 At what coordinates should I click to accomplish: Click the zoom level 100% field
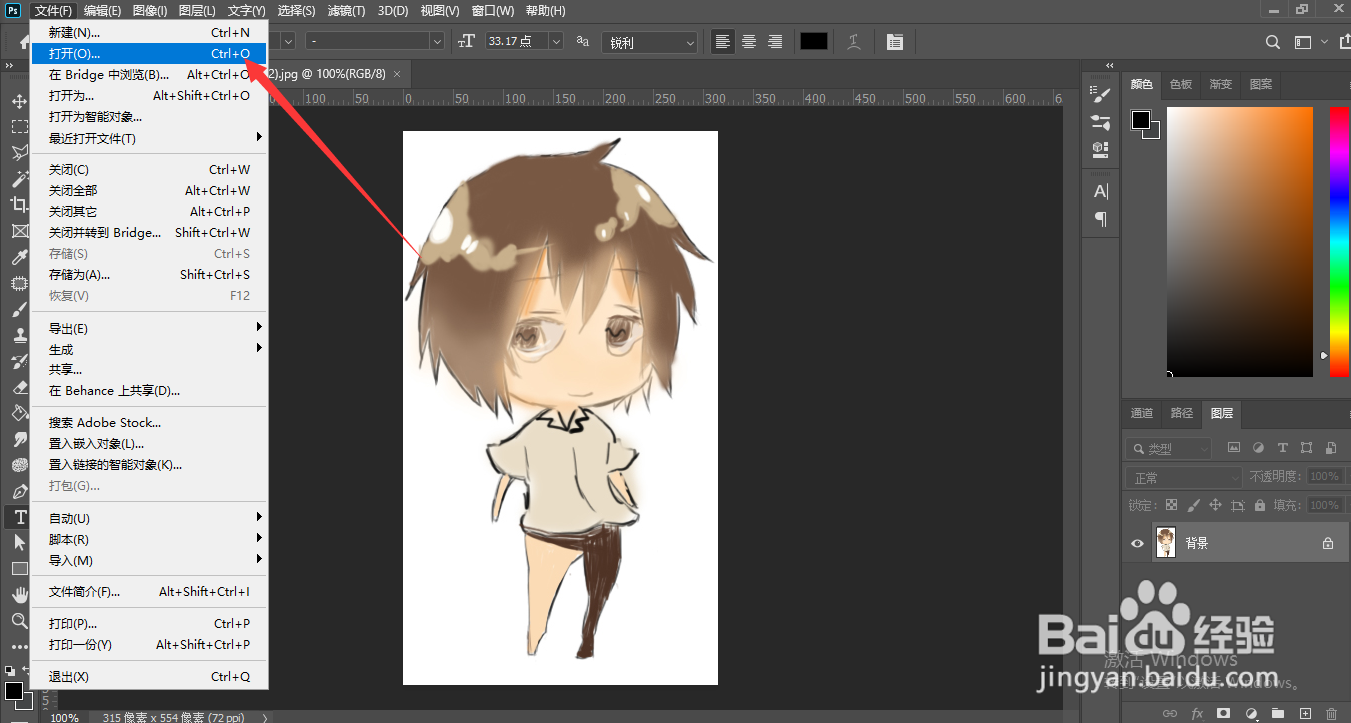(x=64, y=717)
